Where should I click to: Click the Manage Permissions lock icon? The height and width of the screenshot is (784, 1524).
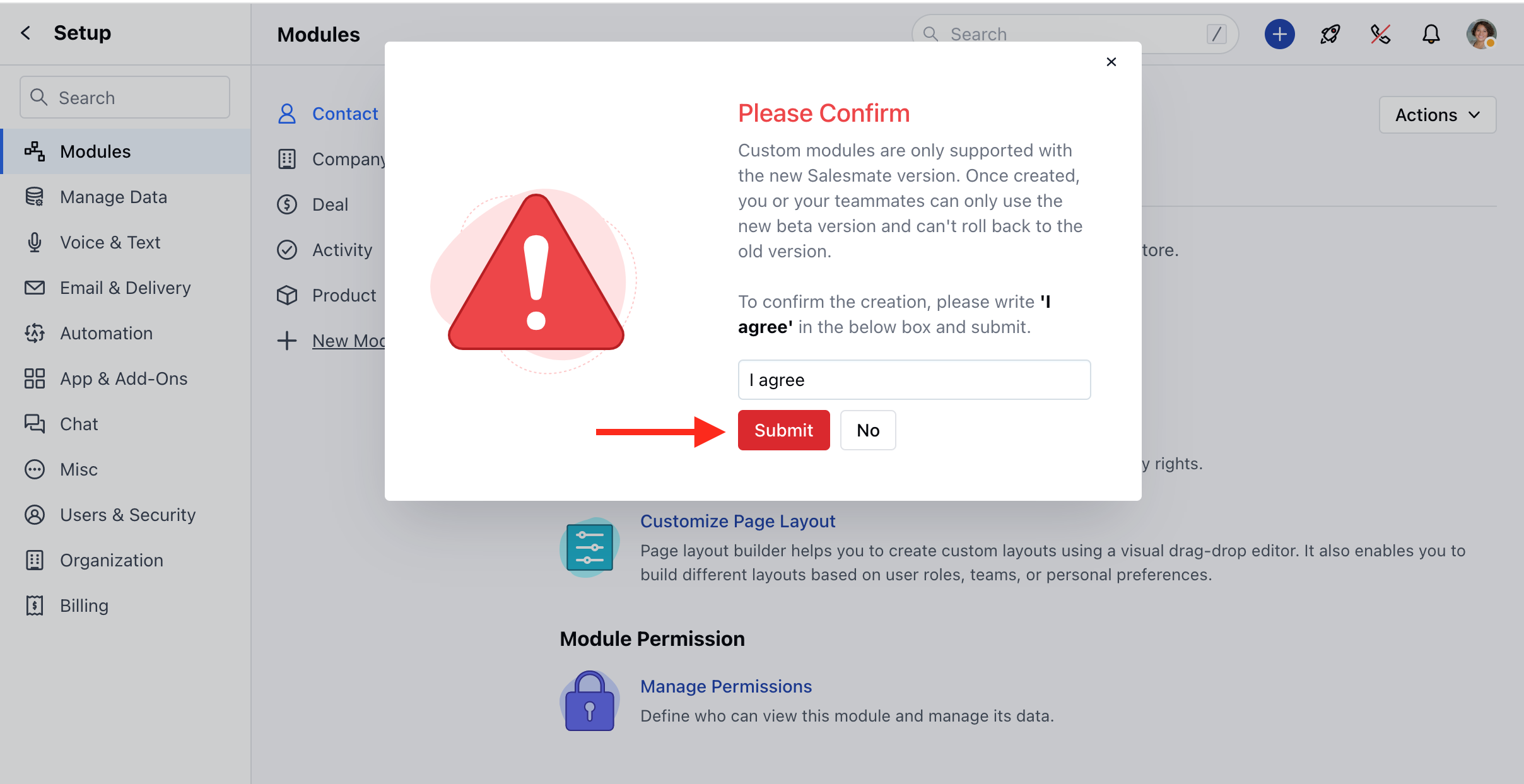coord(589,701)
